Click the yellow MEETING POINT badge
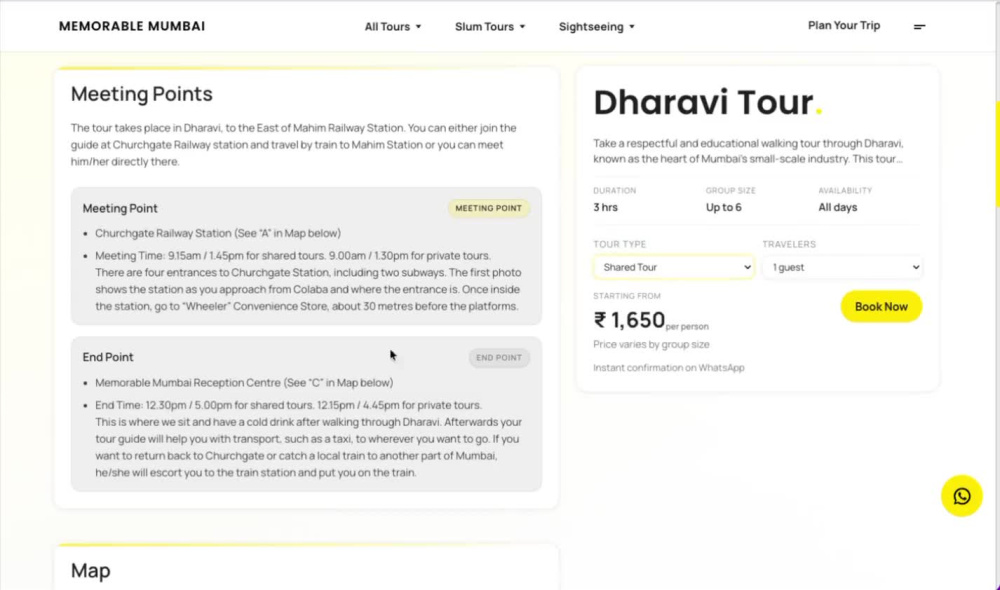1000x590 pixels. click(489, 208)
